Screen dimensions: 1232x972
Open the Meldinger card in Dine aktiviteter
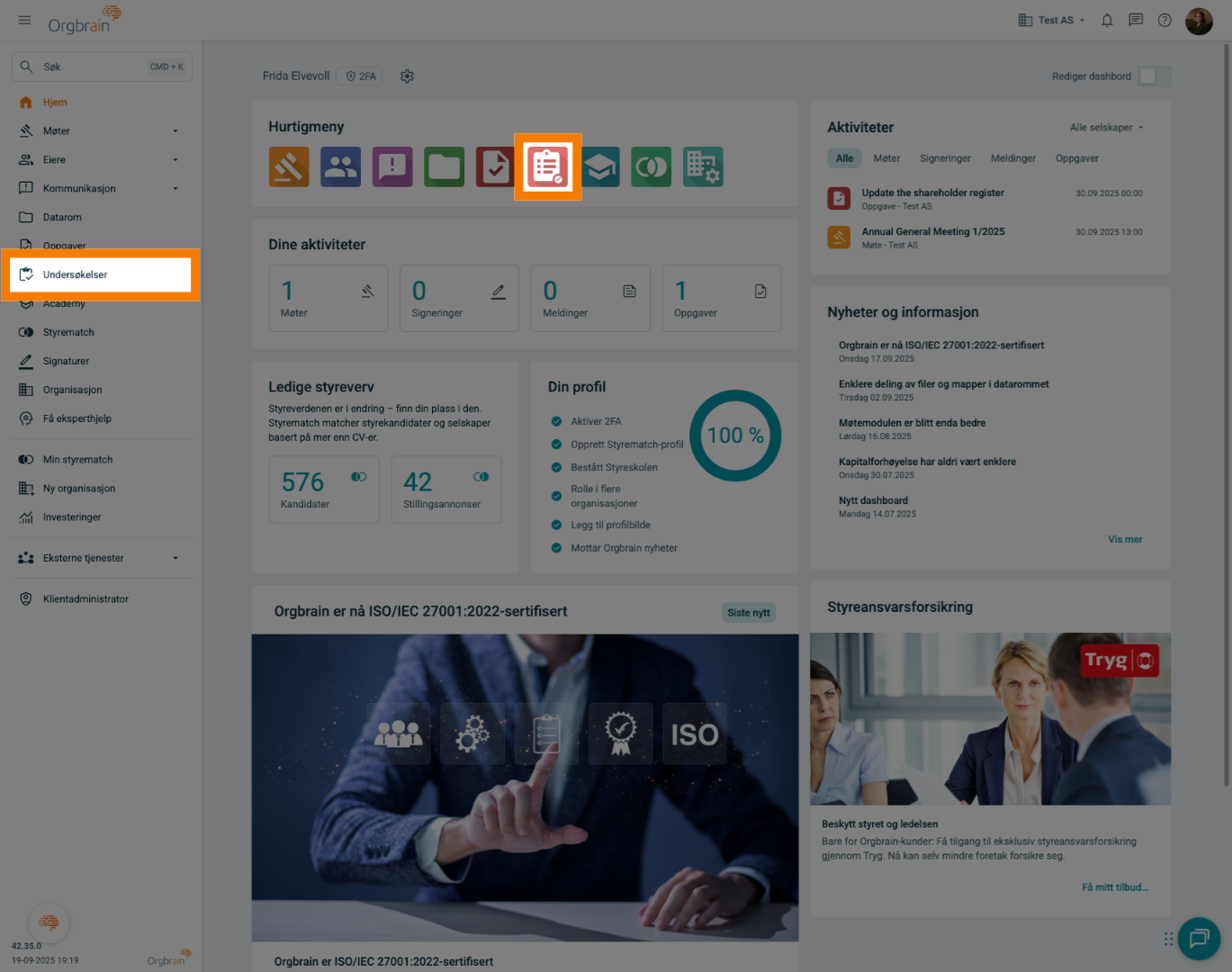[x=590, y=298]
